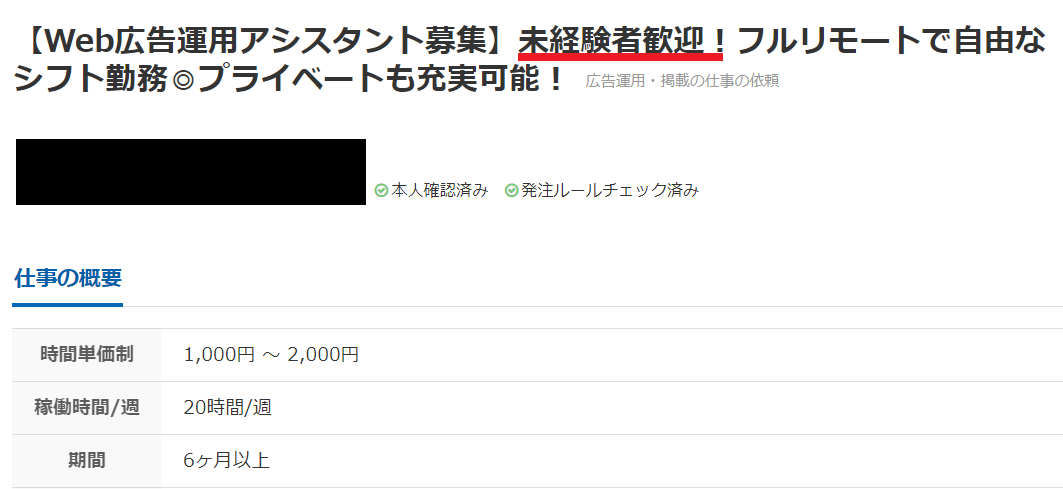The width and height of the screenshot is (1063, 489).
Task: Click the underlined 未経験者歓迎！ text
Action: [621, 43]
